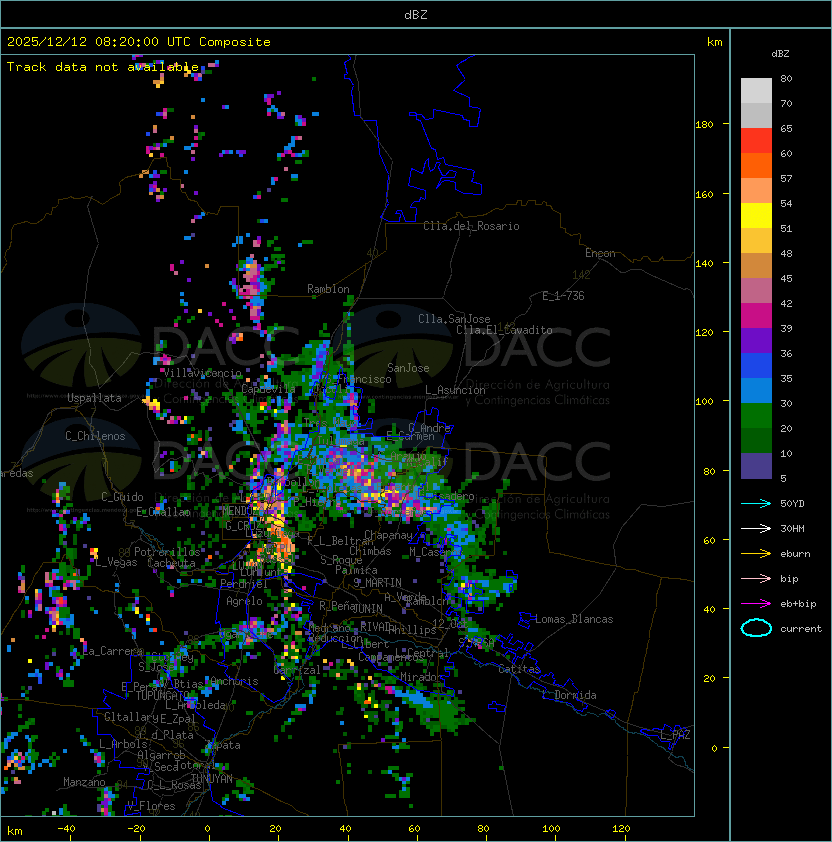Click the E_1-736 map label

pos(563,296)
